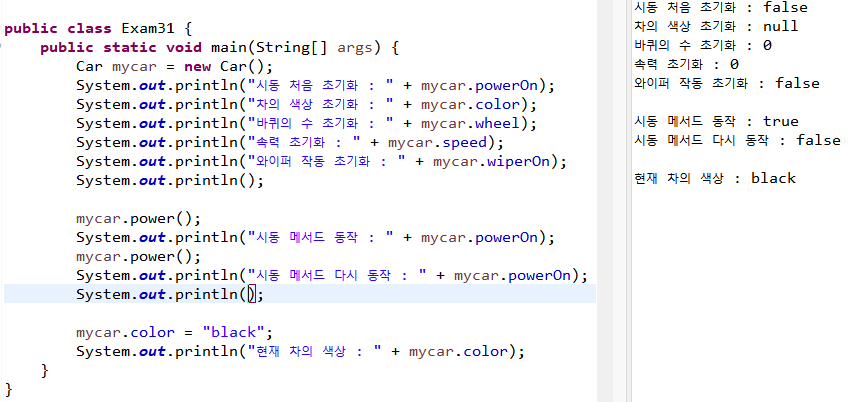Click the "차의 색상 초기화 : " string in code
The height and width of the screenshot is (402, 853).
321,104
